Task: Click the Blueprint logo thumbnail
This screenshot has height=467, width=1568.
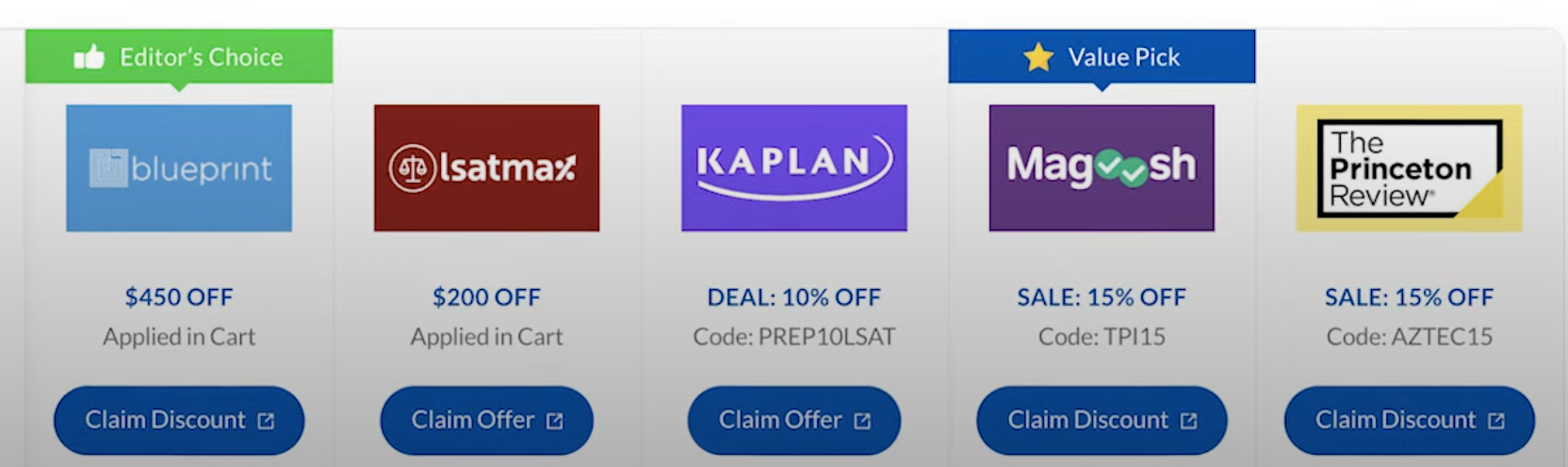Action: coord(179,168)
